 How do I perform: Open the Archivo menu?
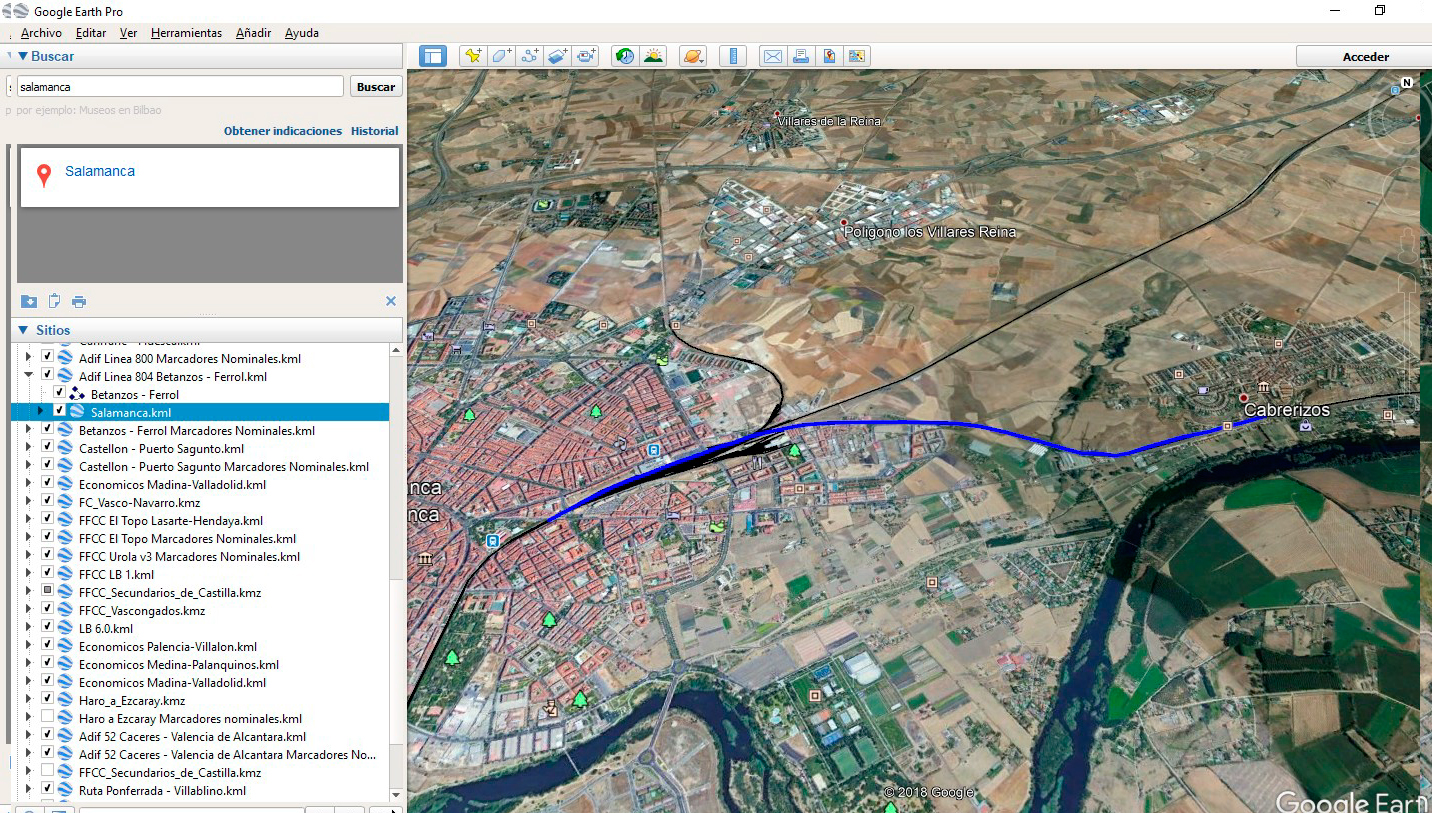pyautogui.click(x=41, y=33)
